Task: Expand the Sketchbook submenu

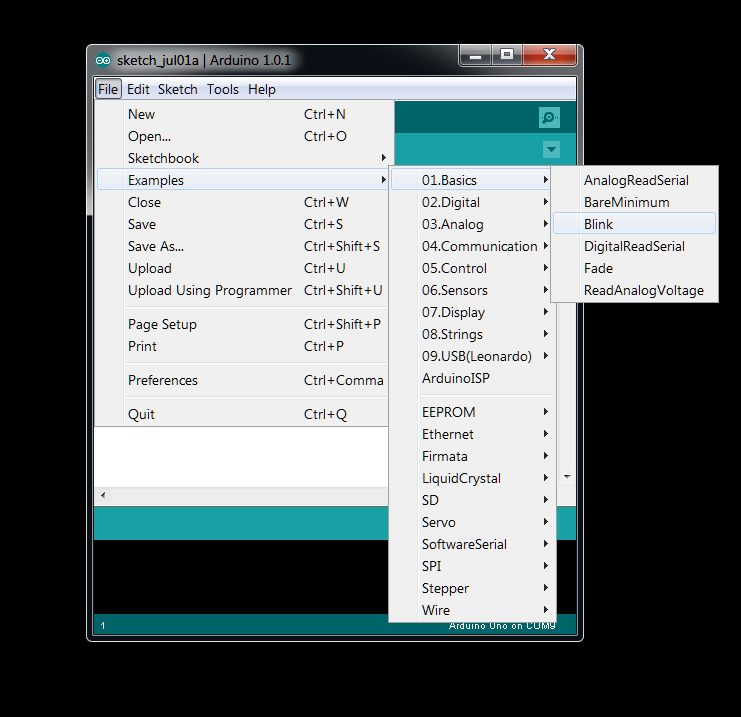Action: 243,158
